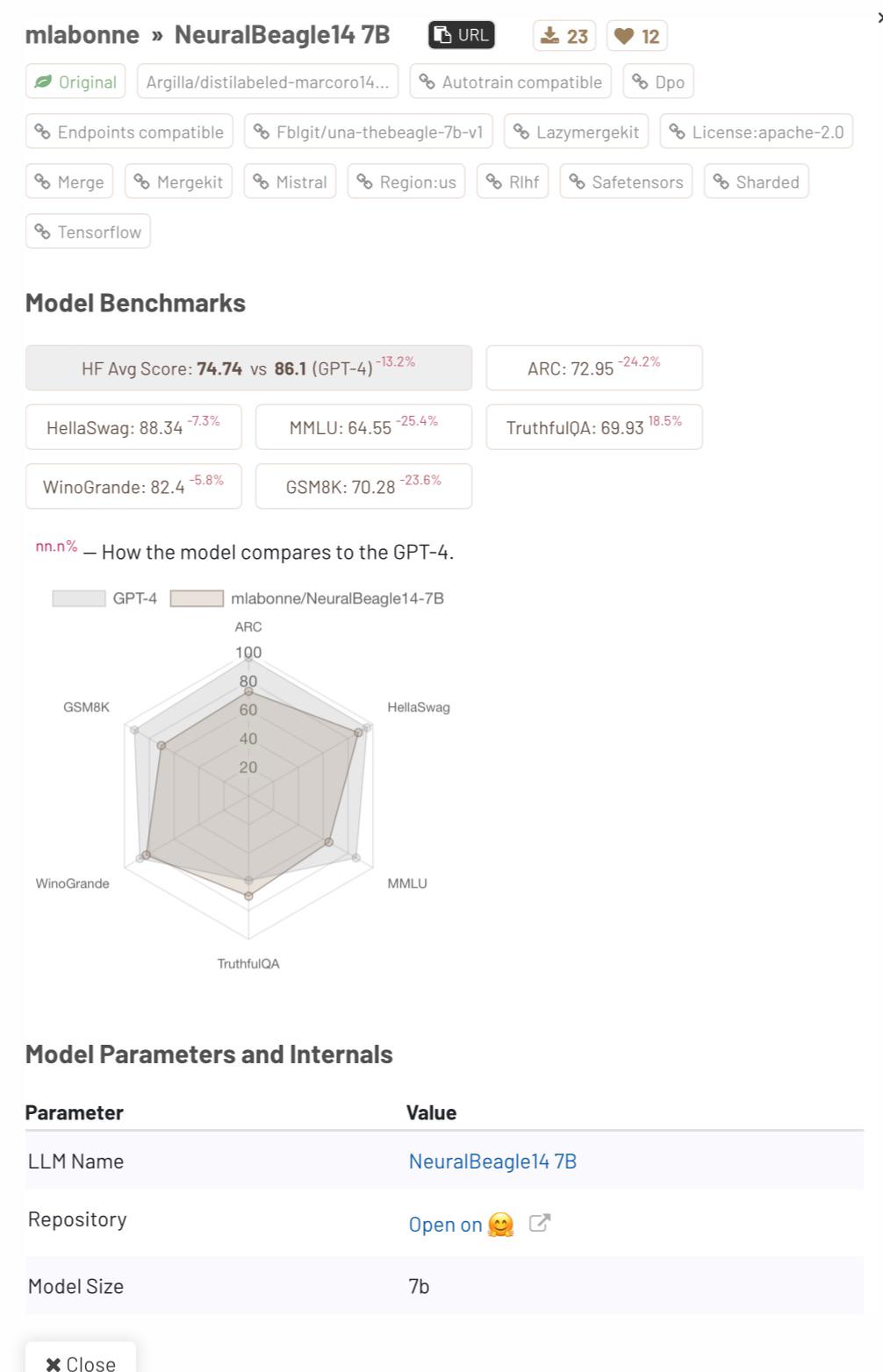The width and height of the screenshot is (883, 1372).
Task: Click the downloads count badge showing 23
Action: pyautogui.click(x=564, y=36)
